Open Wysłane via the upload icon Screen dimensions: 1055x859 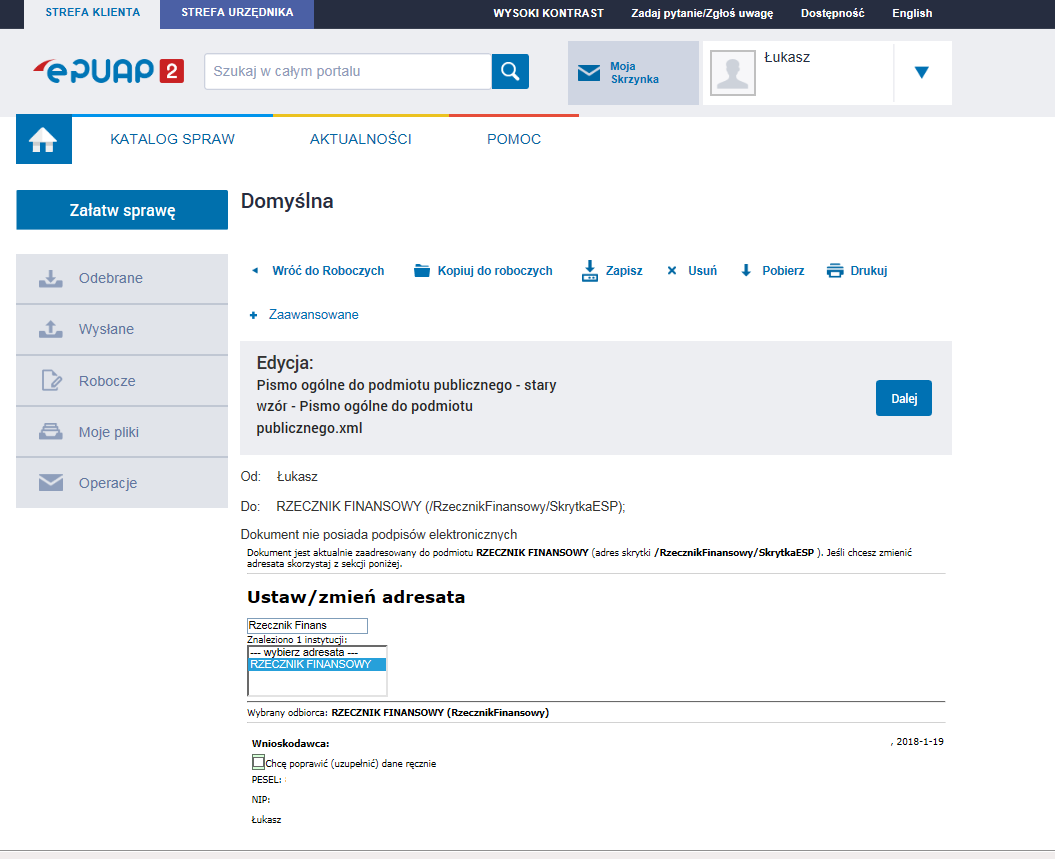point(49,329)
